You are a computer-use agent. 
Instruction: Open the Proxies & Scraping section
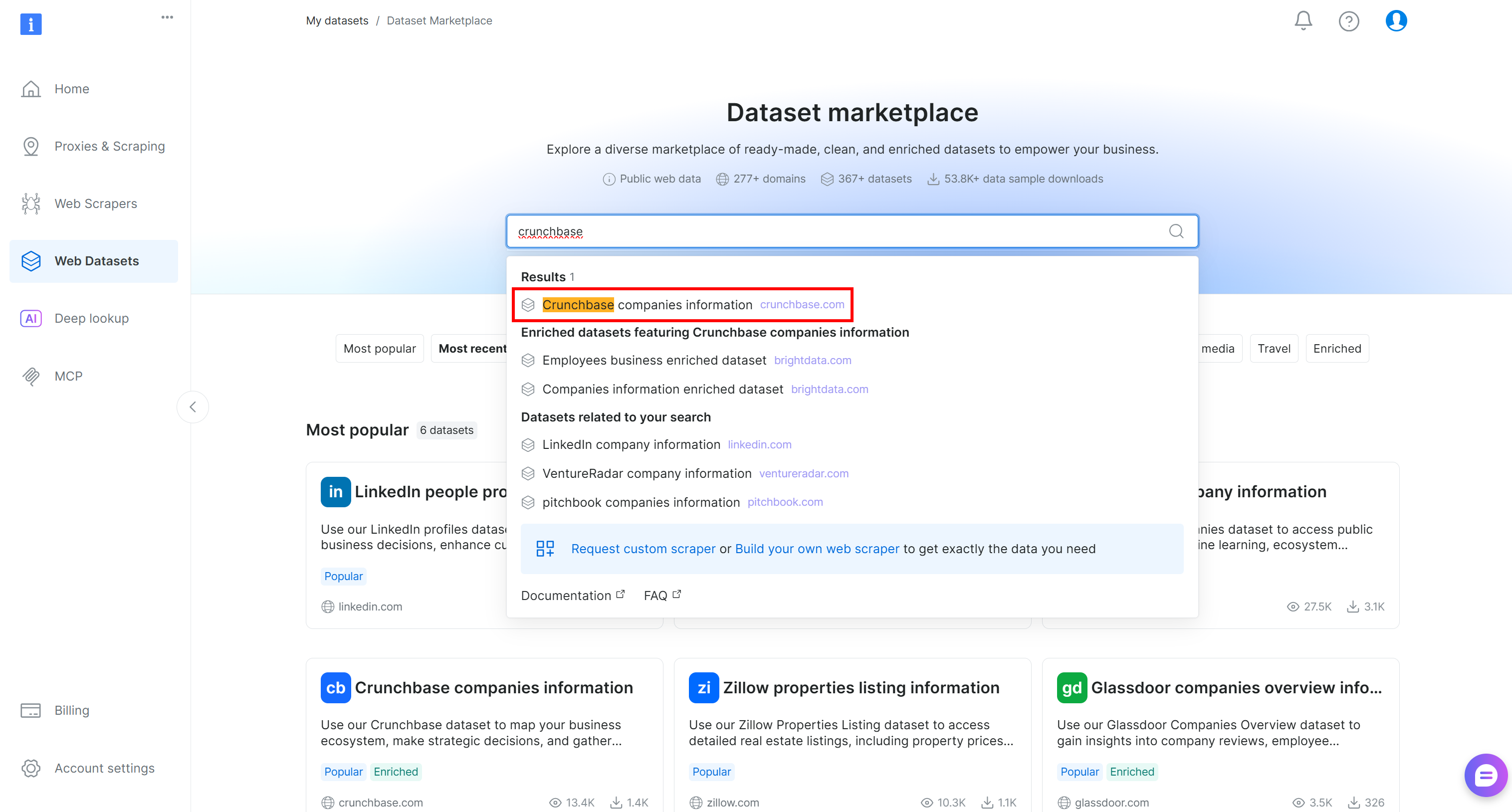(109, 146)
